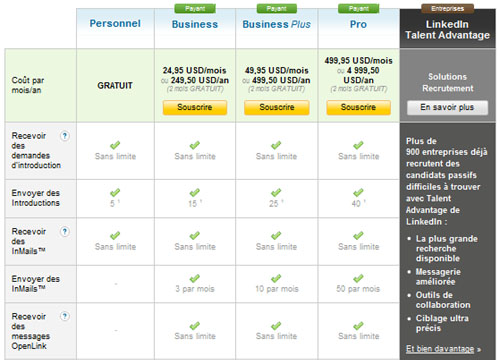Subscribe to the Business plan with Souscrire
Image resolution: width=500 pixels, height=360 pixels.
pos(195,107)
